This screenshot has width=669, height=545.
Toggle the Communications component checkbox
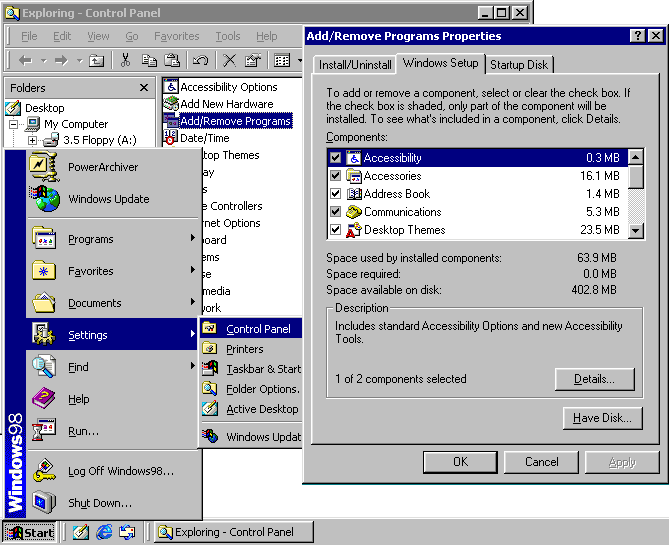pyautogui.click(x=335, y=211)
